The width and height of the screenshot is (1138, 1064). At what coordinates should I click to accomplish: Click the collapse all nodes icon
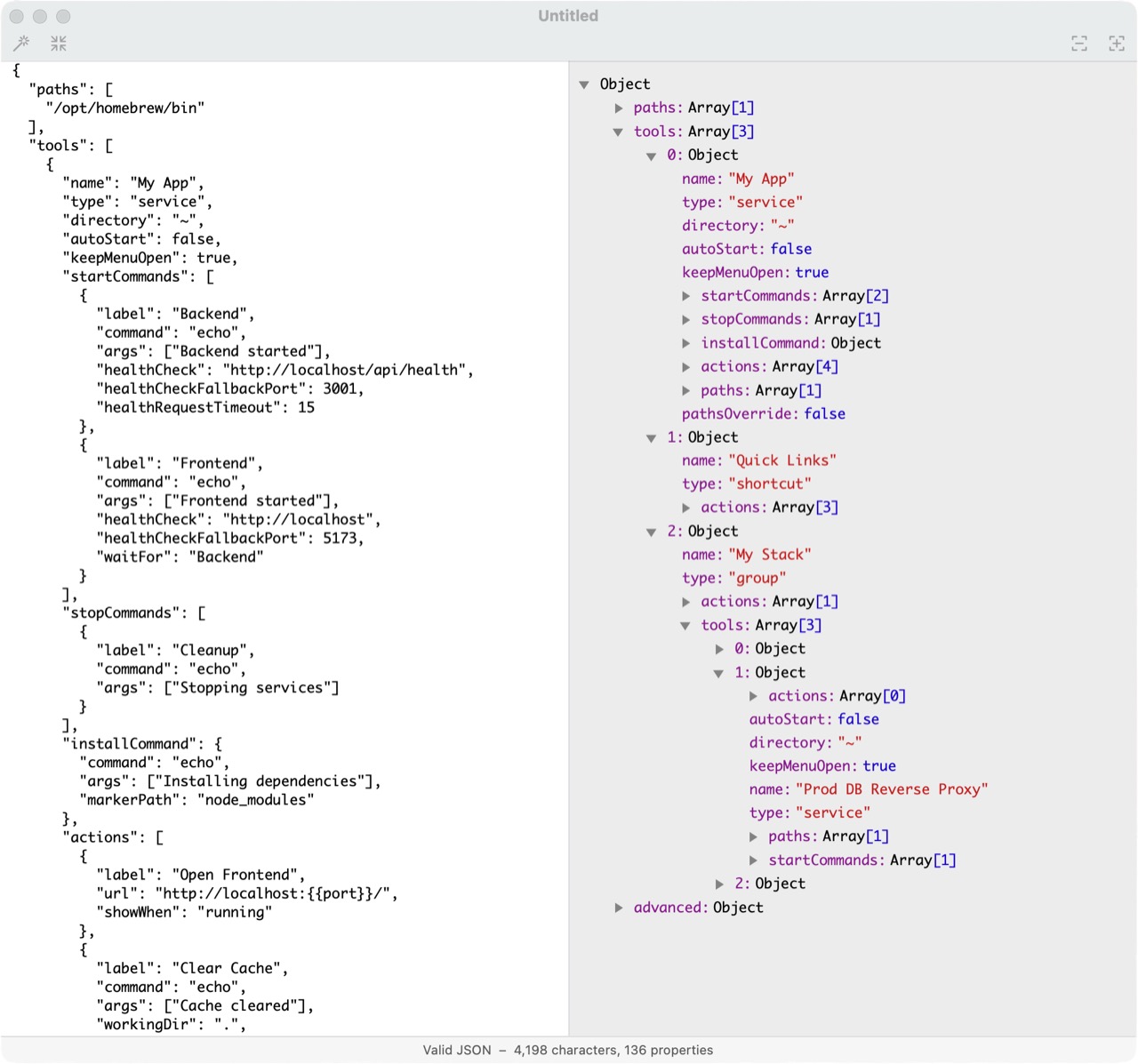[1079, 44]
